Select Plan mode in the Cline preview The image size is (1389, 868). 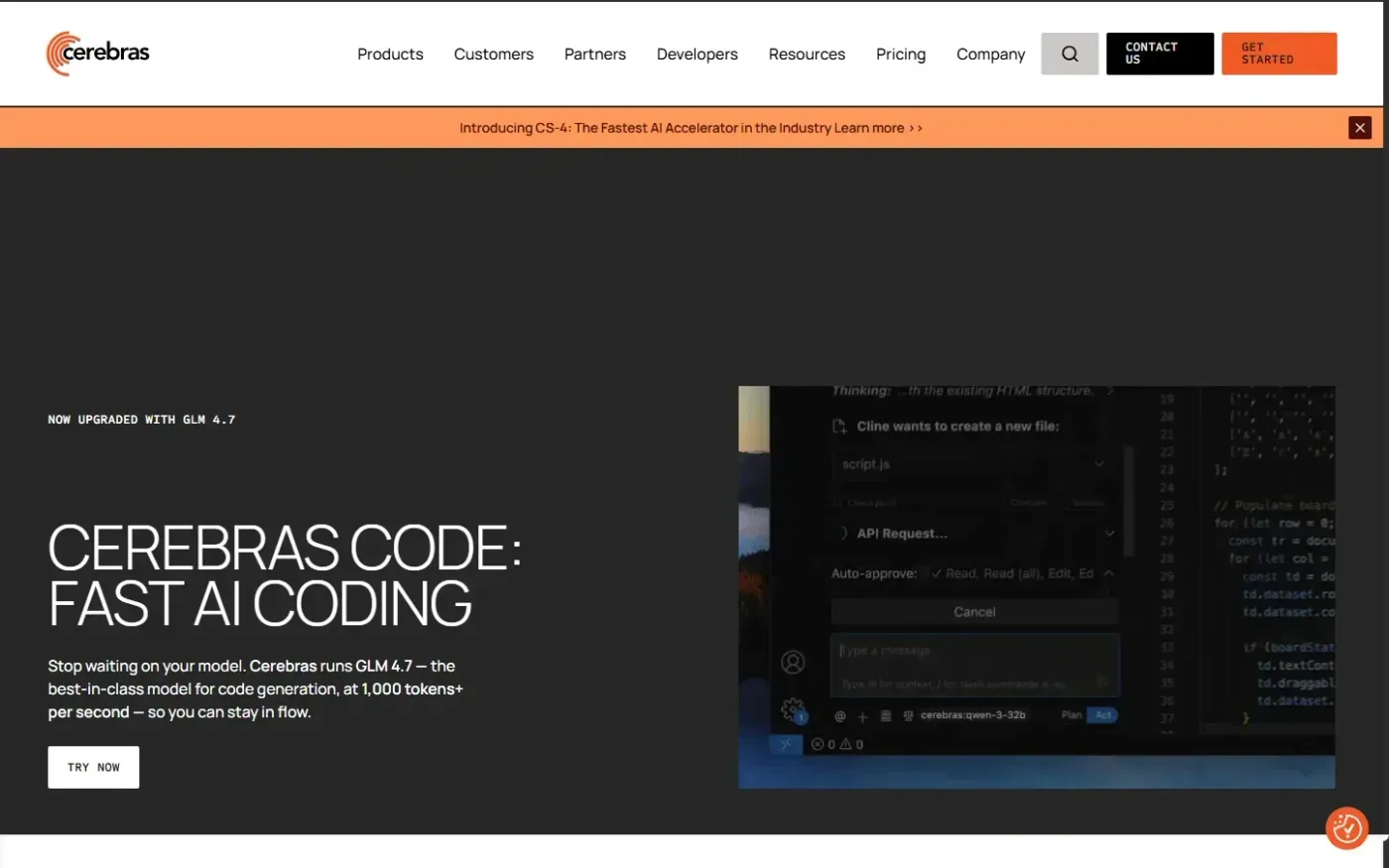coord(1072,715)
